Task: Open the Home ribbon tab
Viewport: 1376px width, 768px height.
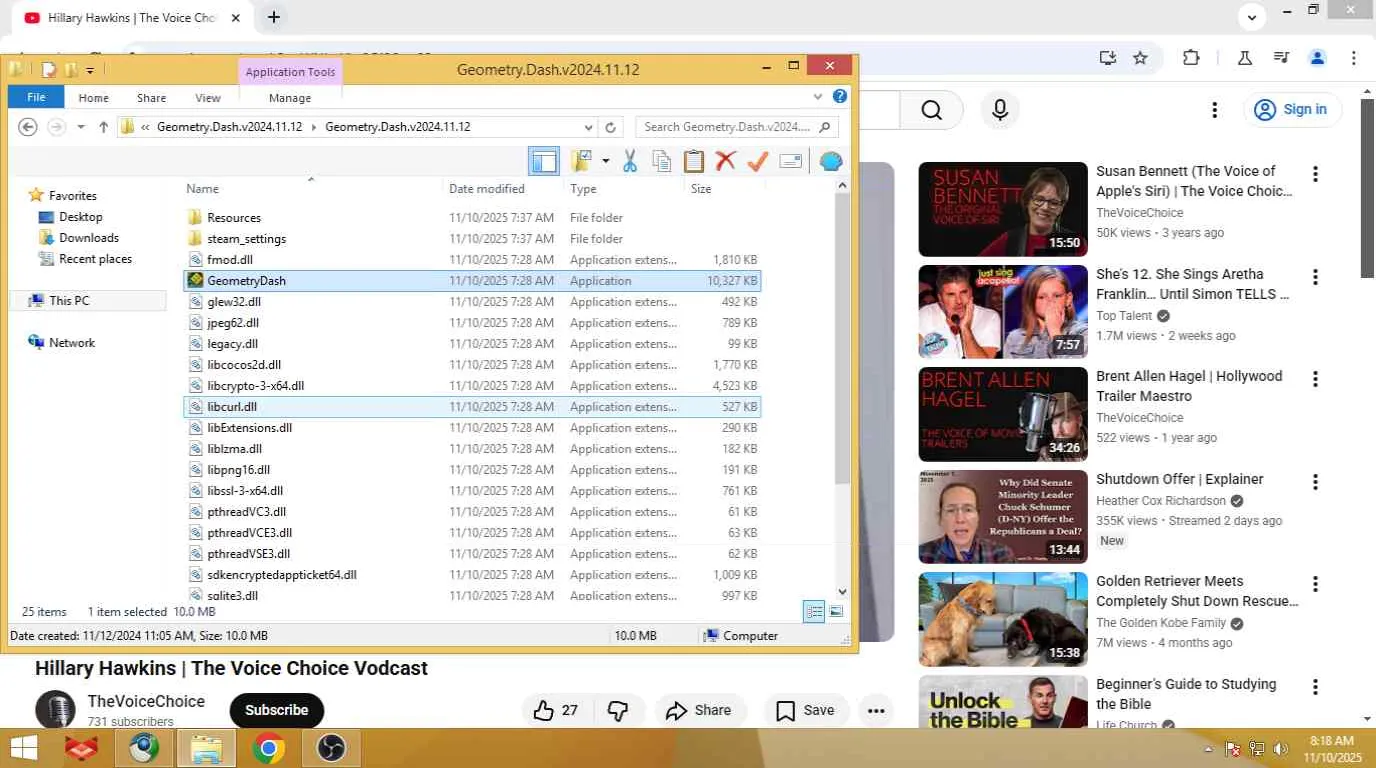Action: [x=93, y=98]
